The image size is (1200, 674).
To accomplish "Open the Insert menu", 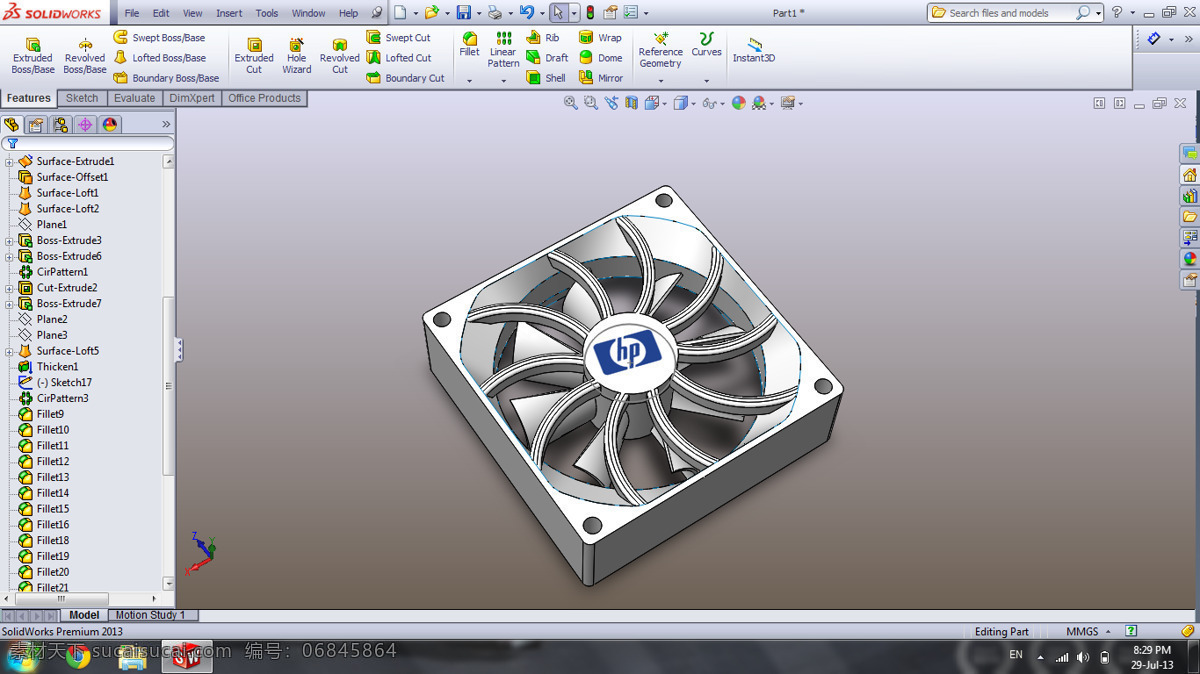I will [x=229, y=13].
